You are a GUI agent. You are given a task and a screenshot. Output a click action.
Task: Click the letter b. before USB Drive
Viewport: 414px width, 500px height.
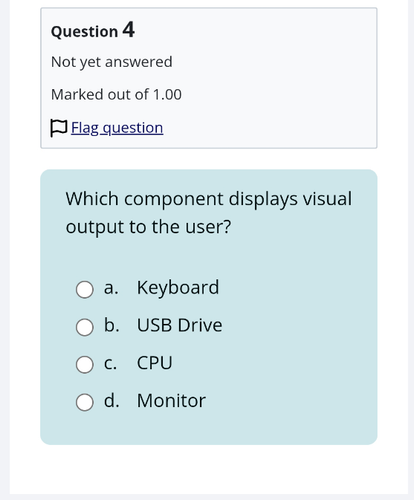112,325
